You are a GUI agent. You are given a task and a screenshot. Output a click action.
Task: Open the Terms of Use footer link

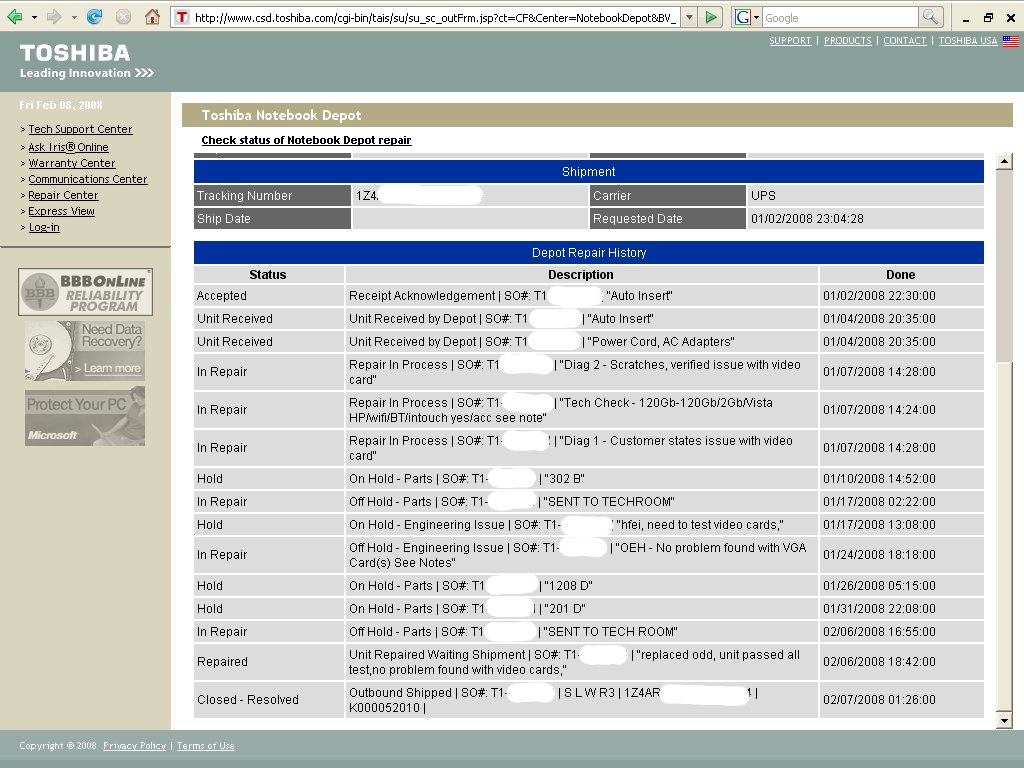pos(206,746)
